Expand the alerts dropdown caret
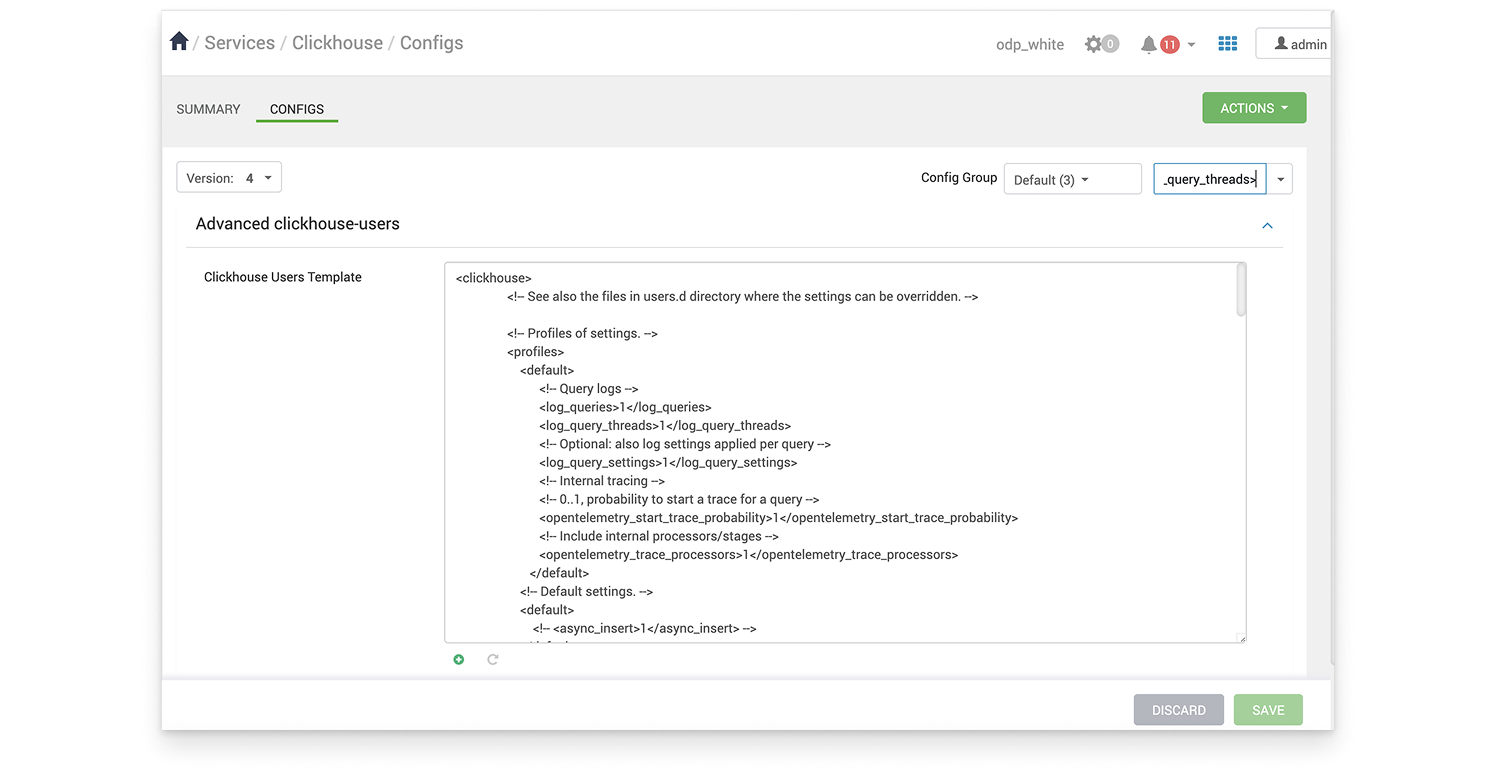The height and width of the screenshot is (774, 1494). pos(1191,45)
